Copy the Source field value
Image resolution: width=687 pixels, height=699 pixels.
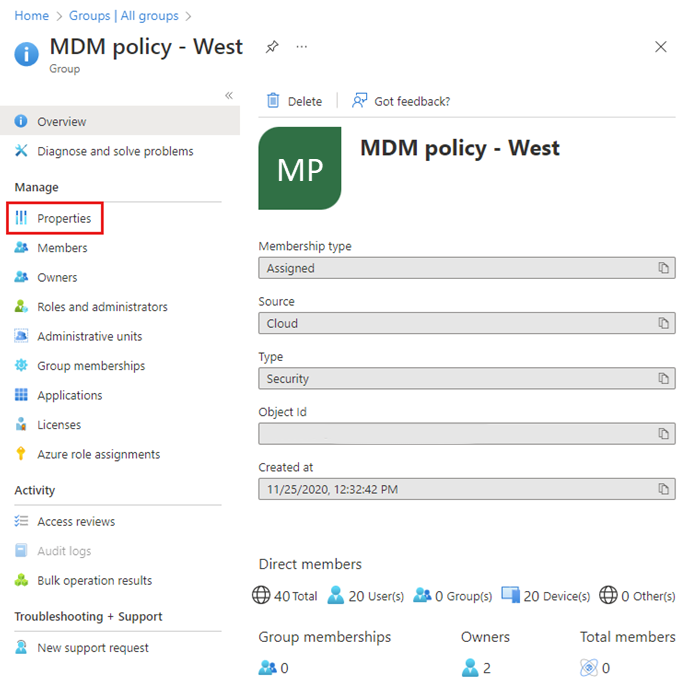[663, 323]
